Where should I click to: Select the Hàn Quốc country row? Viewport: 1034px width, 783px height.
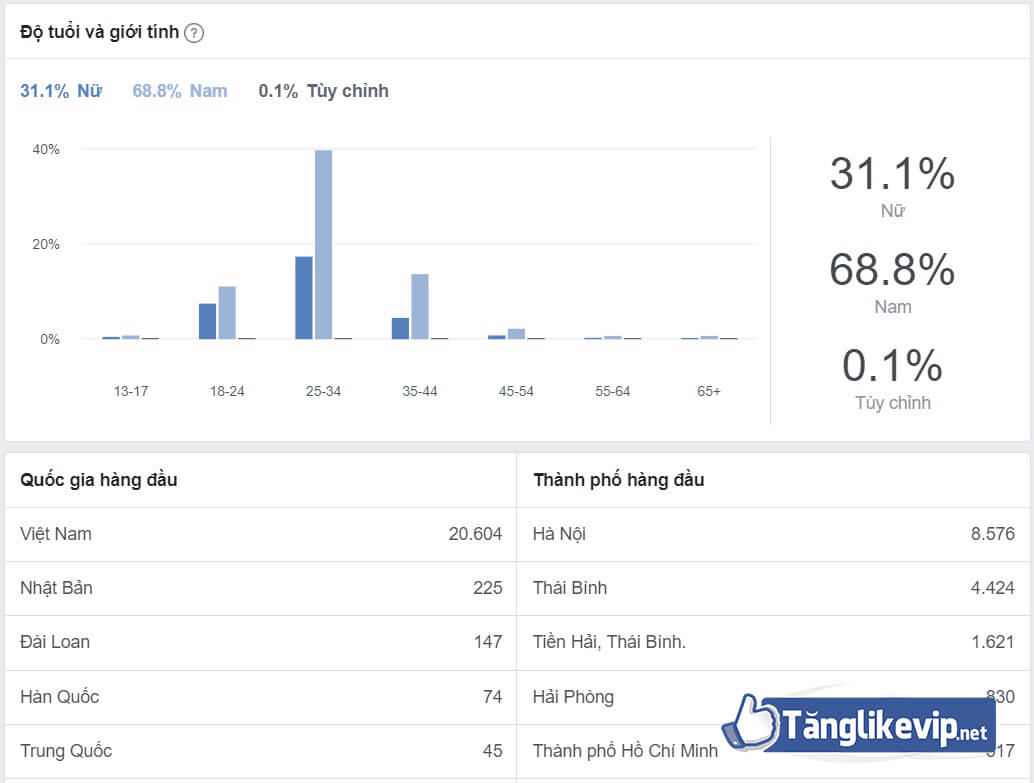coord(260,697)
